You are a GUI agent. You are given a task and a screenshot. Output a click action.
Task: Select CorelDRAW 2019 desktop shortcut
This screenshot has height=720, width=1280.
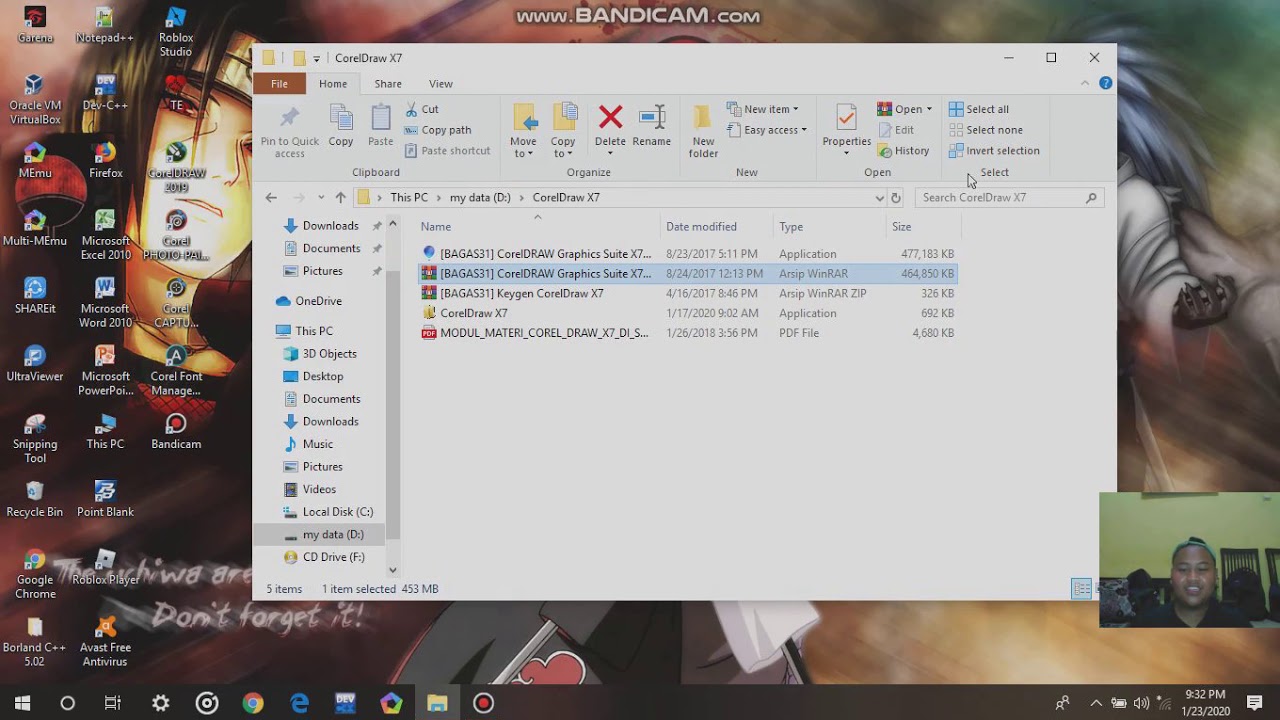[176, 167]
